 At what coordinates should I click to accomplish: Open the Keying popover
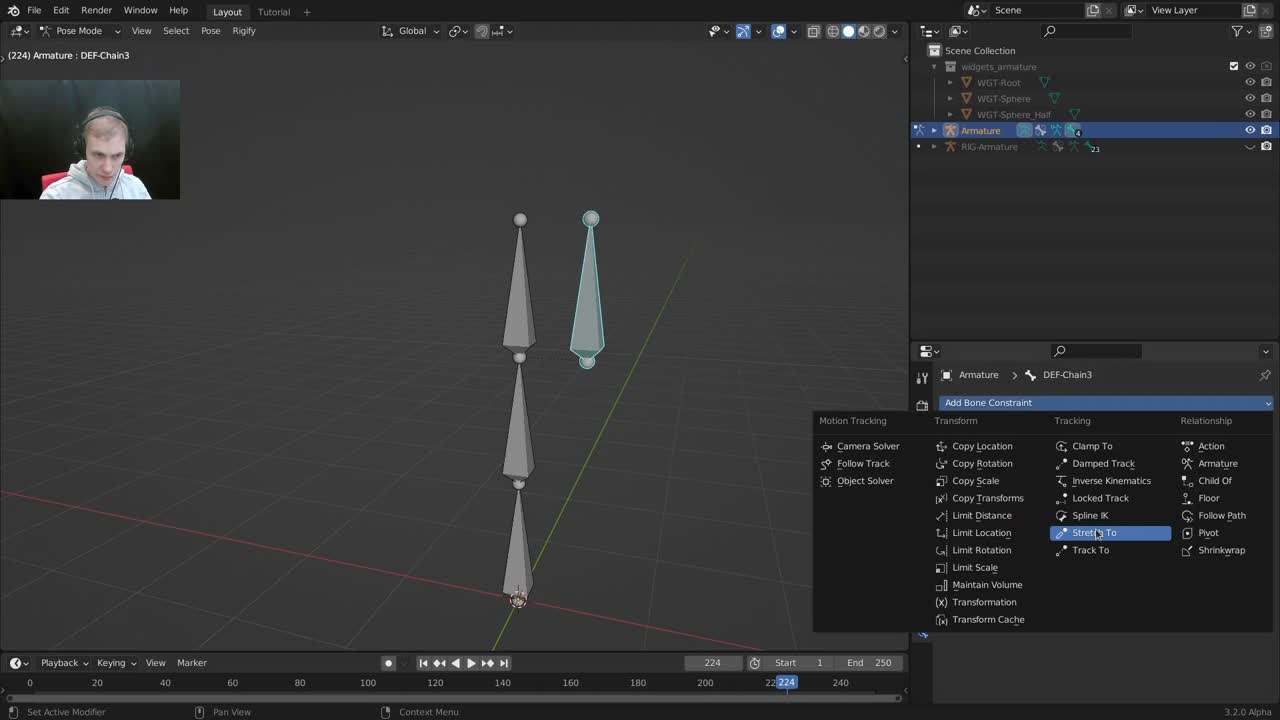click(x=116, y=663)
